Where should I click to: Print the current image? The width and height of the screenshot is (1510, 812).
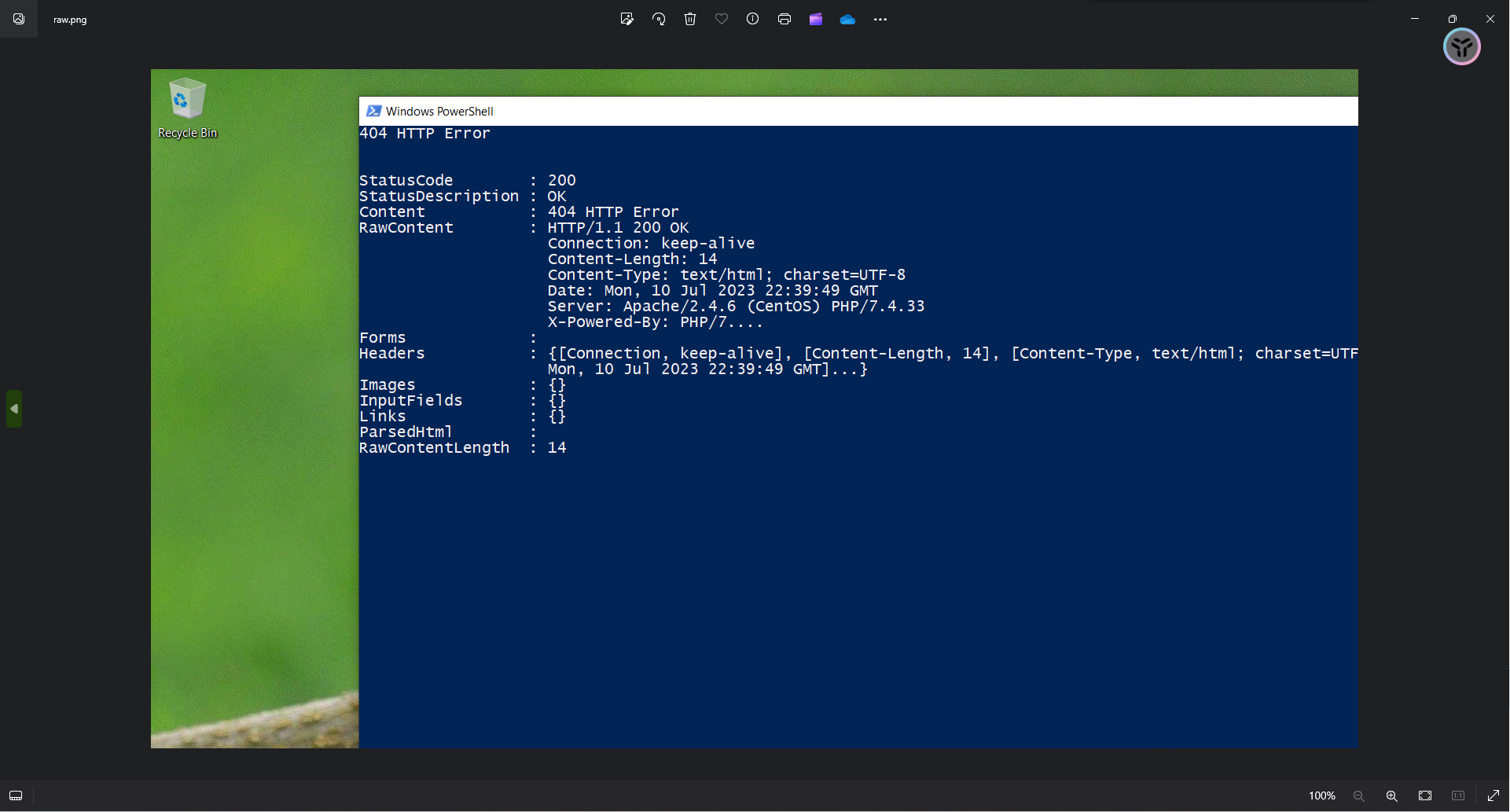pos(784,19)
